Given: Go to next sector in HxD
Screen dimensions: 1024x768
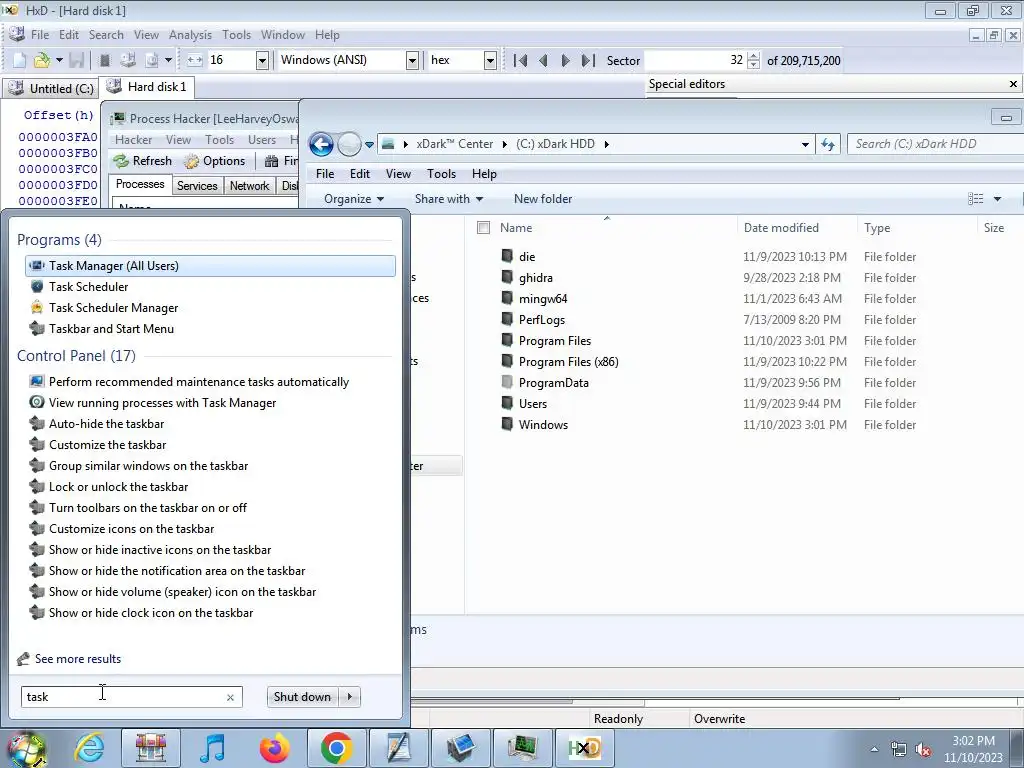Looking at the screenshot, I should 565,61.
